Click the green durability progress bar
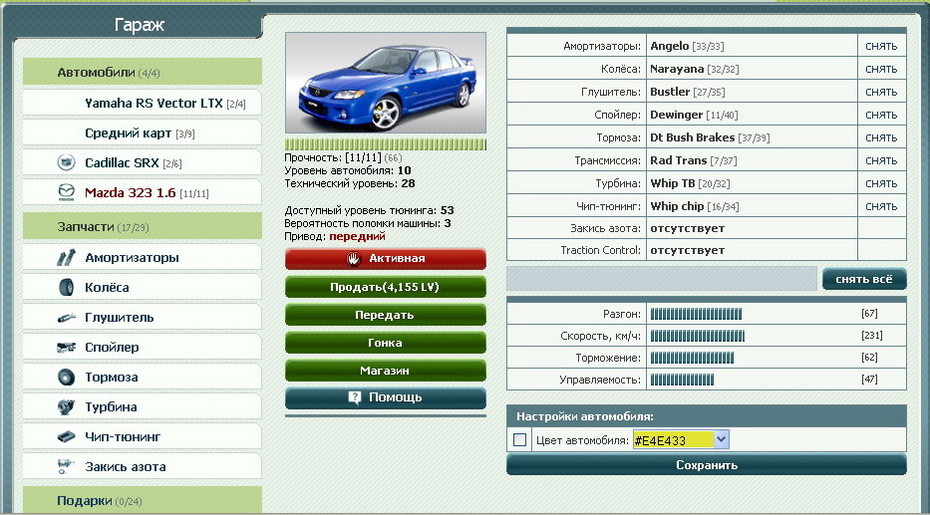Viewport: 930px width, 515px height. coord(386,144)
